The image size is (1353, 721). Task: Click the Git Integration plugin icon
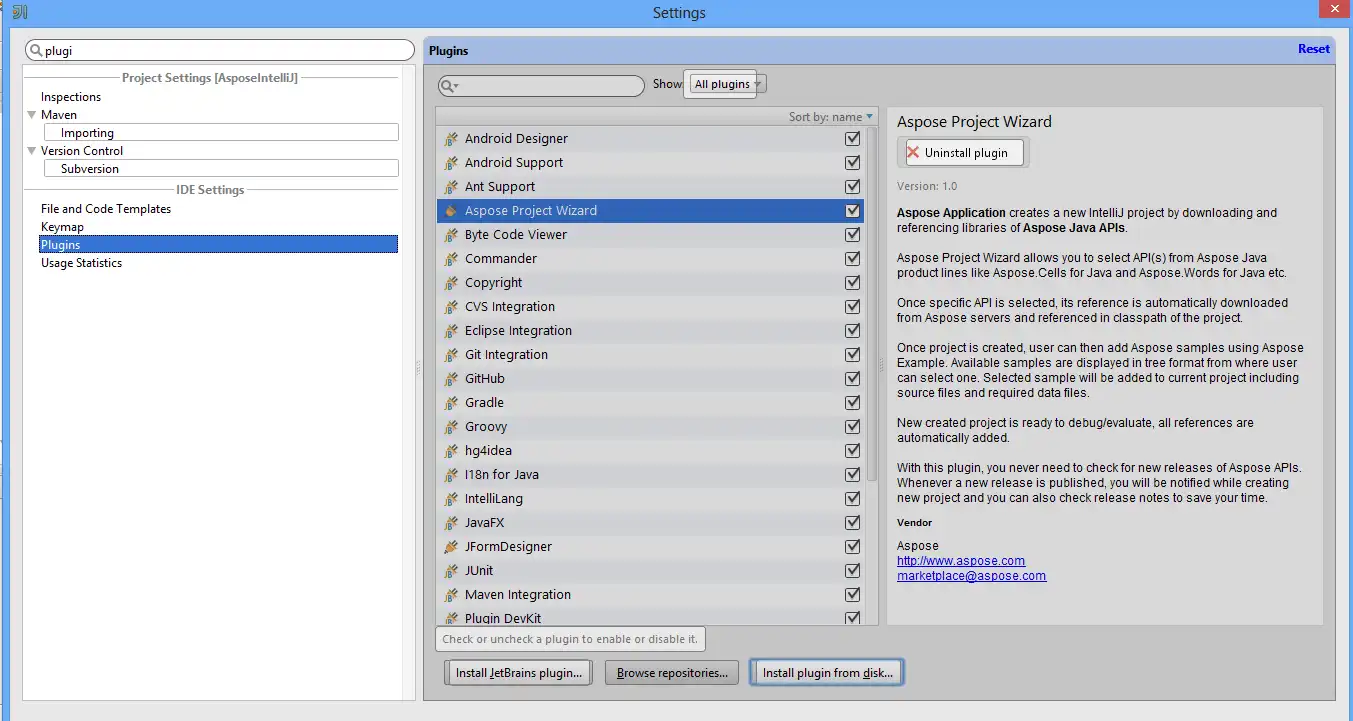click(451, 355)
